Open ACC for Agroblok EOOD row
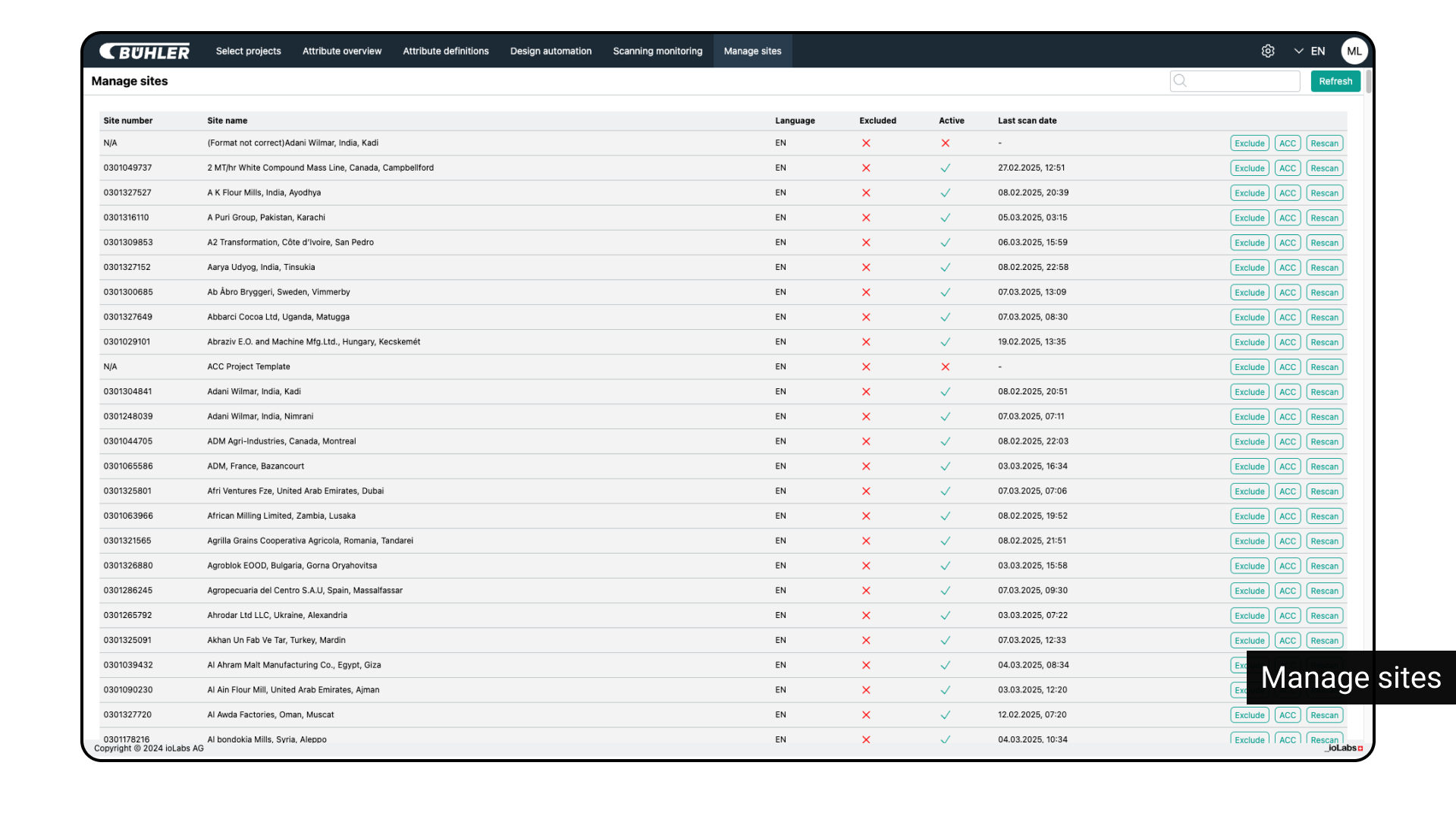The height and width of the screenshot is (819, 1456). 1288,566
